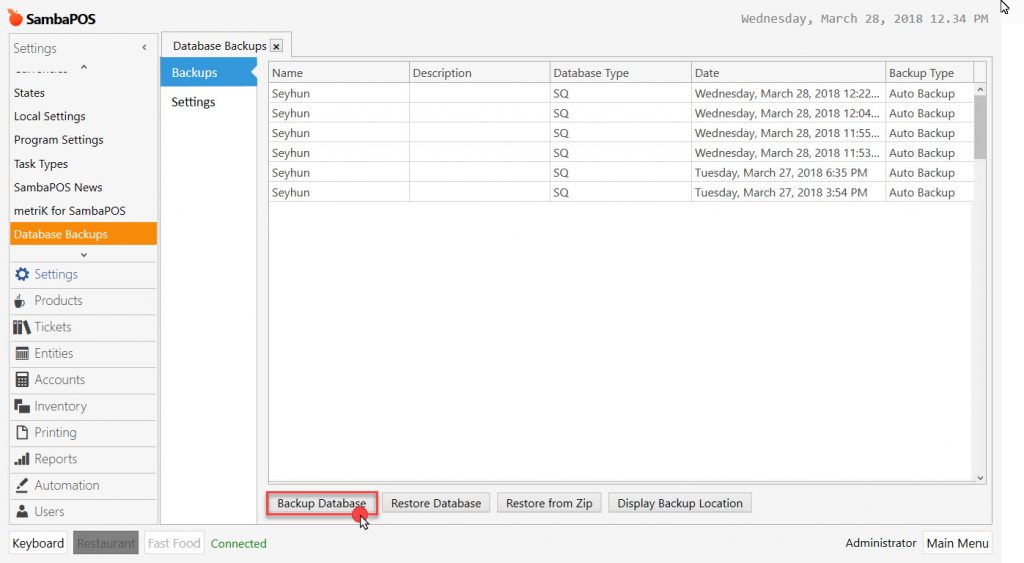1024x563 pixels.
Task: Select backup dated March 28, 2018 11:53
Action: 620,153
